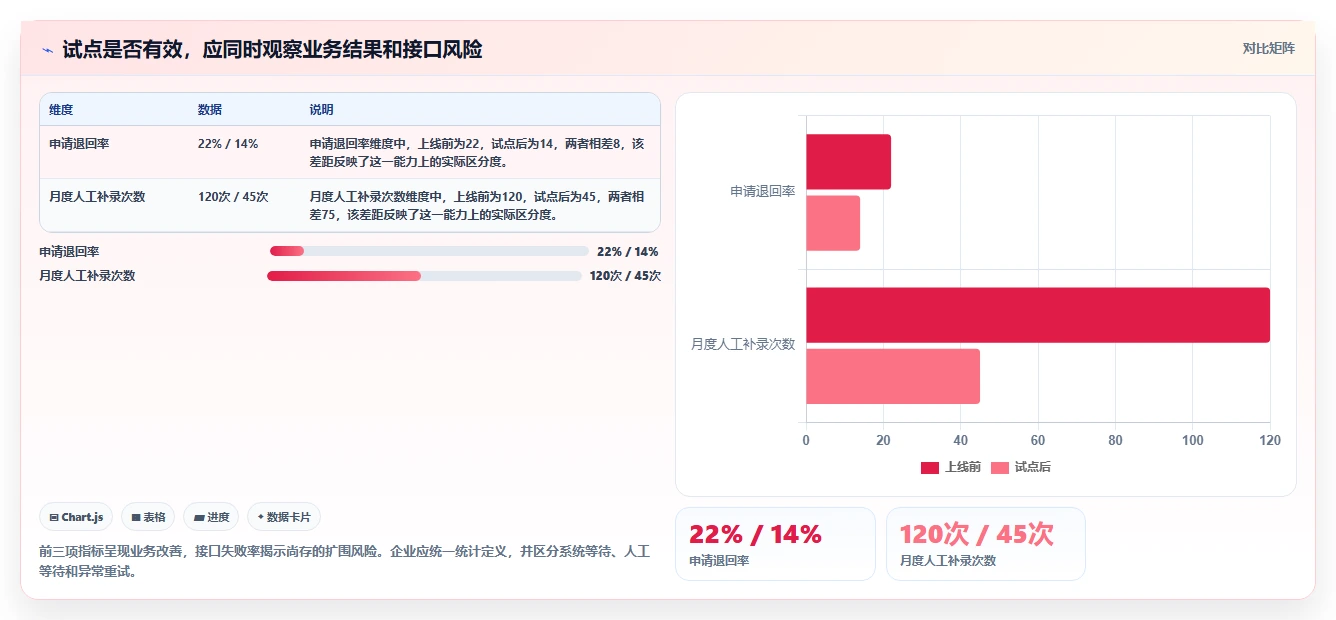This screenshot has height=620, width=1336.
Task: Click the 进度 tag chip
Action: pos(211,517)
